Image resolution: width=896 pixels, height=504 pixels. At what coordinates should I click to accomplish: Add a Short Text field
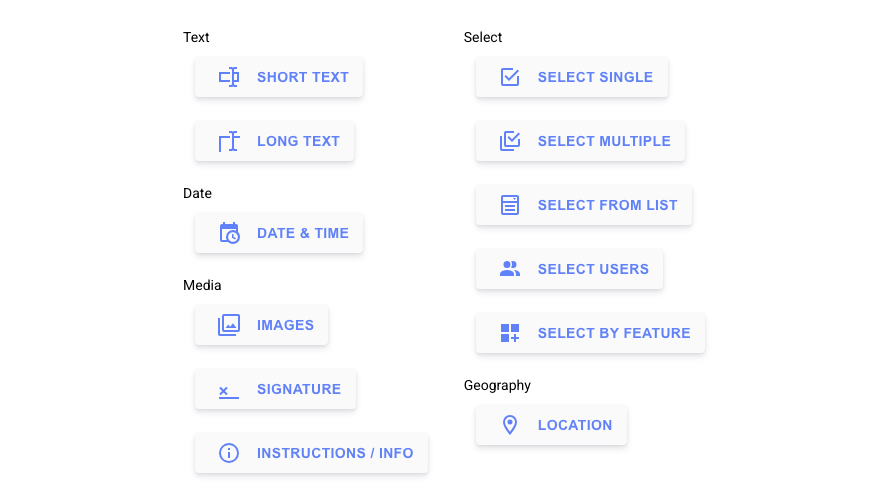click(302, 77)
